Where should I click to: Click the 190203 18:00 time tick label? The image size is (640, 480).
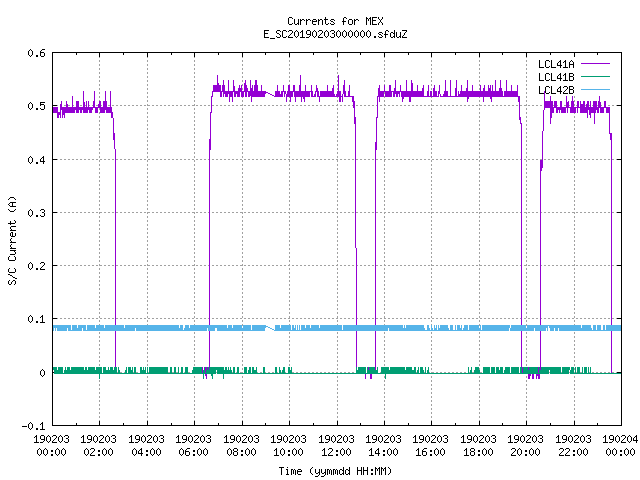pos(478,446)
